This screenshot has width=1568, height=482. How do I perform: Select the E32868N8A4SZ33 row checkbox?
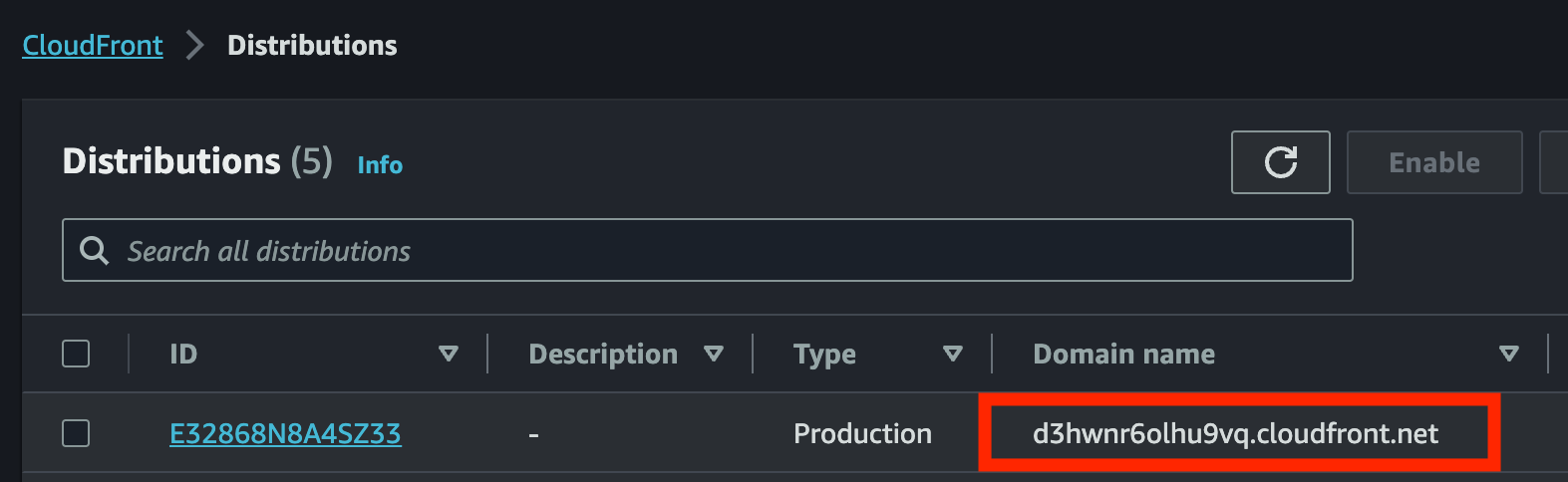[x=76, y=433]
